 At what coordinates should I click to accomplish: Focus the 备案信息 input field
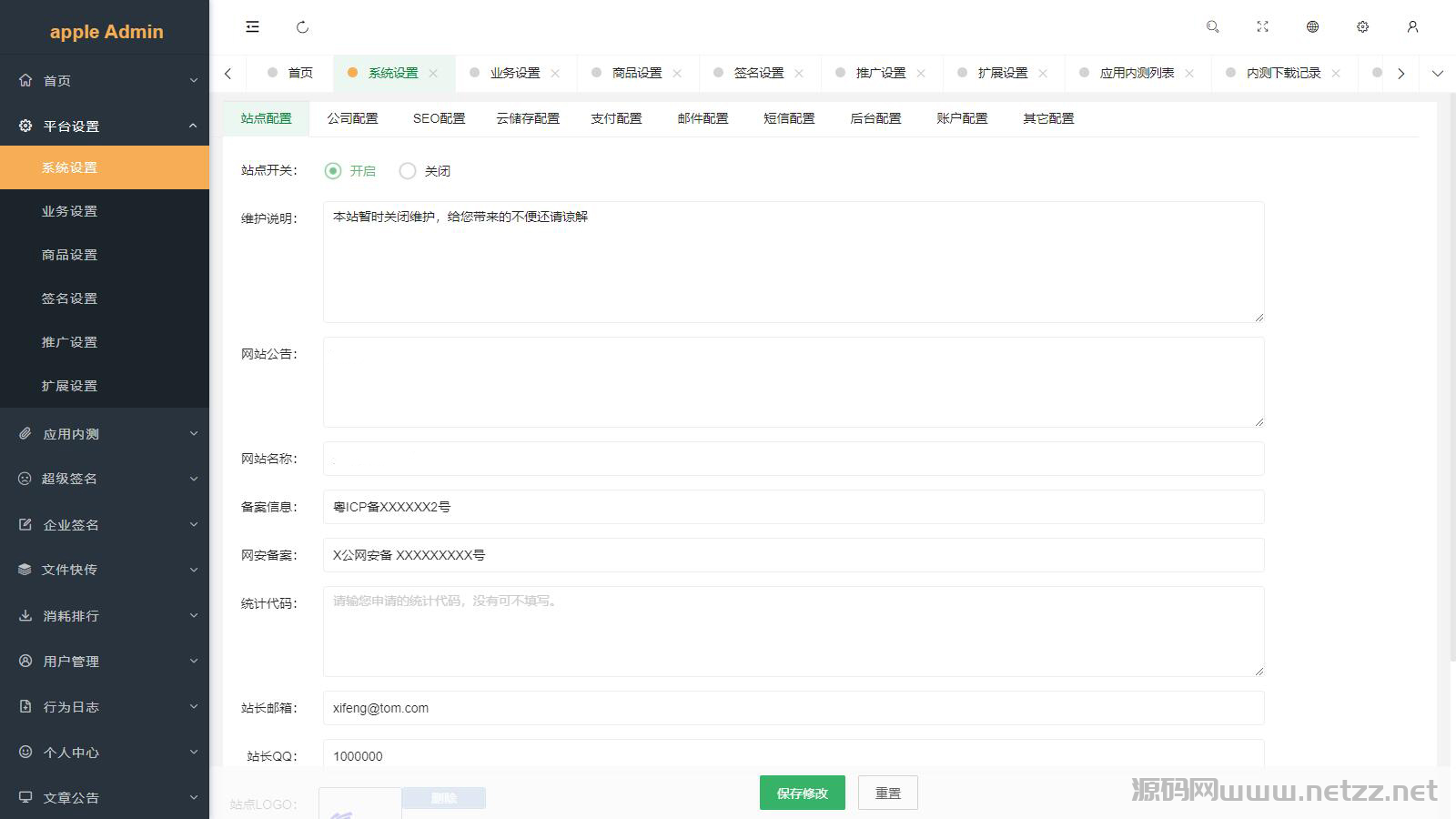pos(794,507)
